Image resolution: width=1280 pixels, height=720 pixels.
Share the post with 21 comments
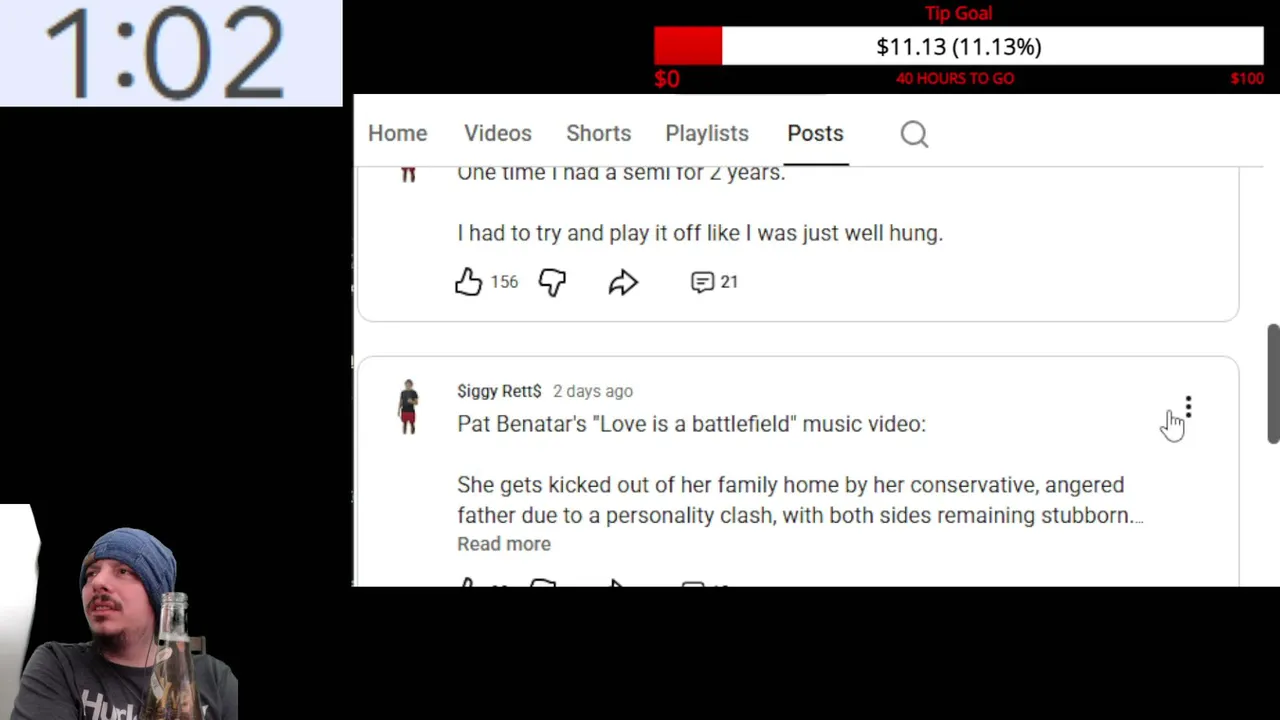(x=623, y=282)
